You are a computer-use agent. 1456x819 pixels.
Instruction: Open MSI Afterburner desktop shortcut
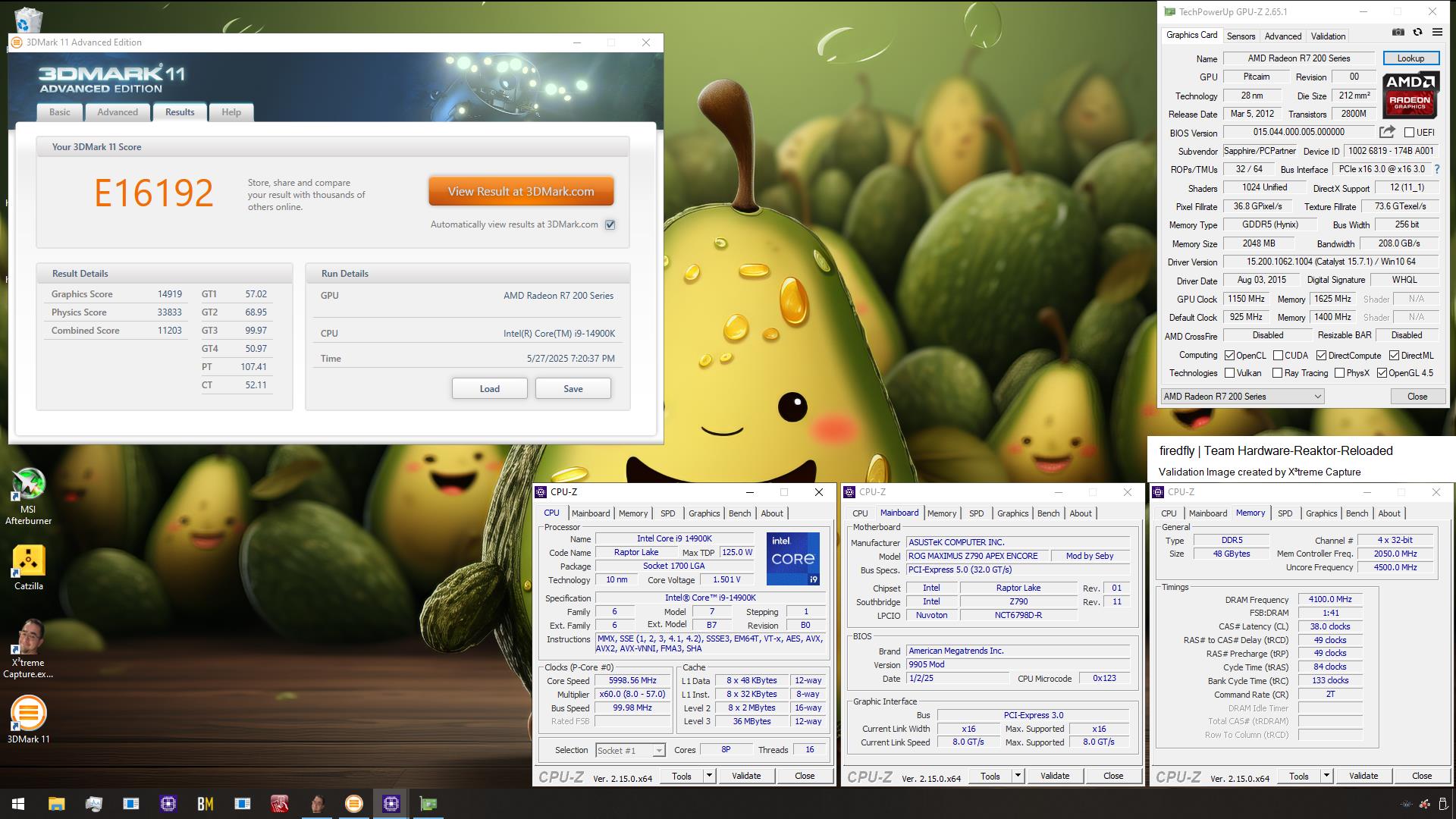click(29, 497)
